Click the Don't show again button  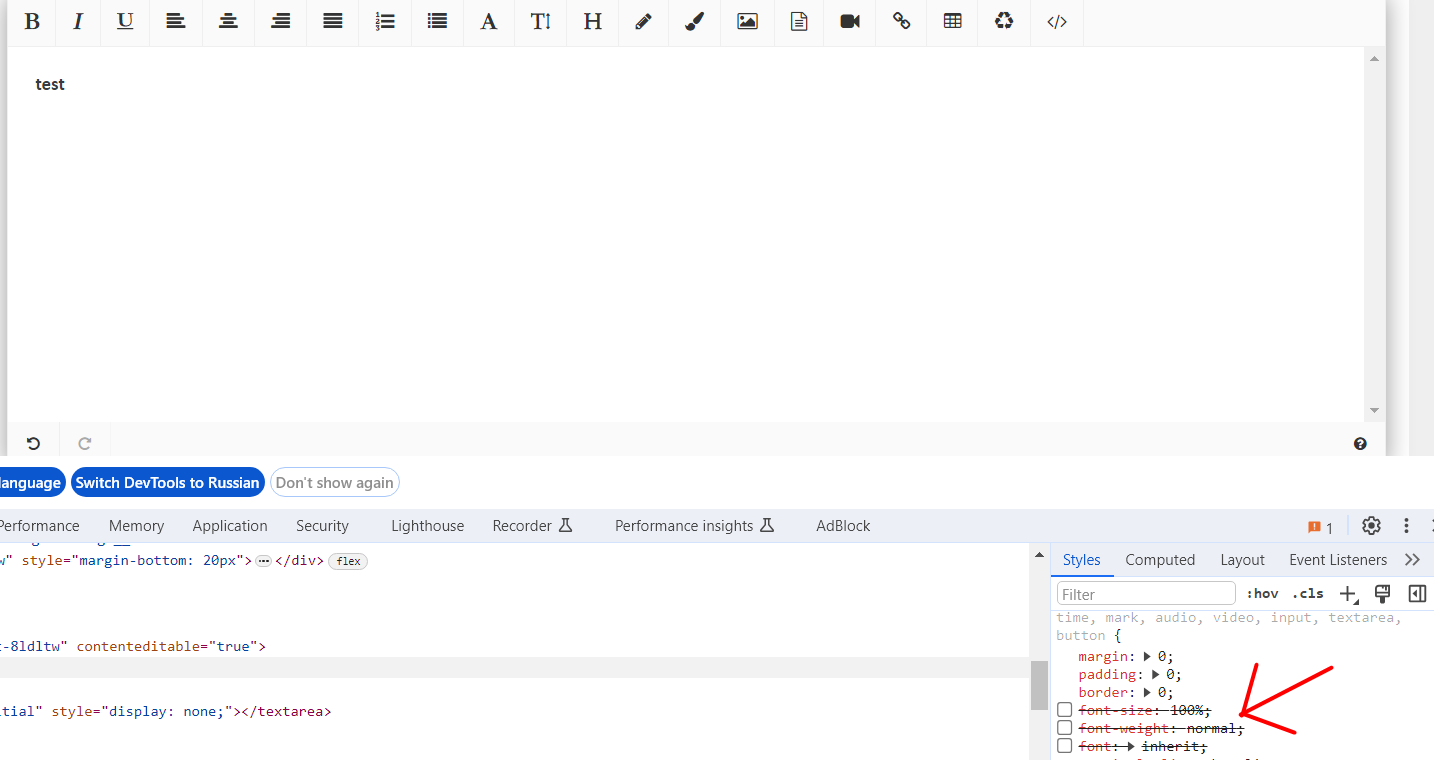[335, 483]
